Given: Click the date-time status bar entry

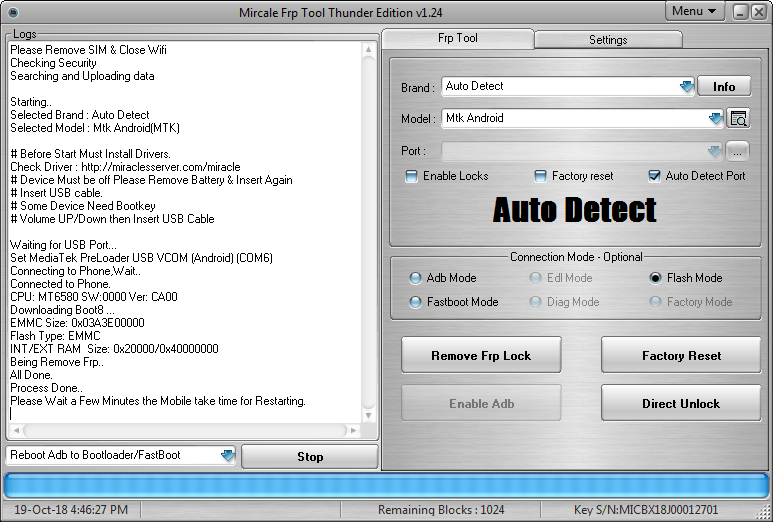Looking at the screenshot, I should pyautogui.click(x=71, y=510).
